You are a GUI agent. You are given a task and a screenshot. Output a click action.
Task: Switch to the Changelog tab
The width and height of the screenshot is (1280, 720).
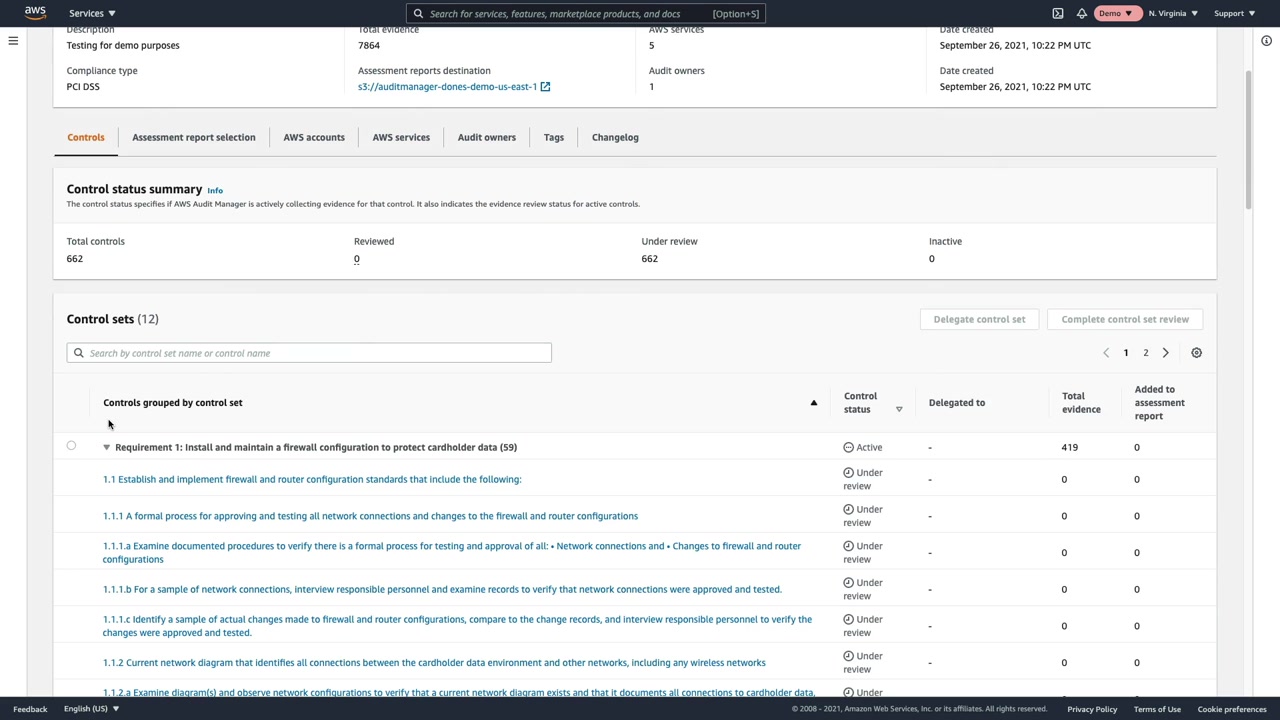[x=615, y=137]
